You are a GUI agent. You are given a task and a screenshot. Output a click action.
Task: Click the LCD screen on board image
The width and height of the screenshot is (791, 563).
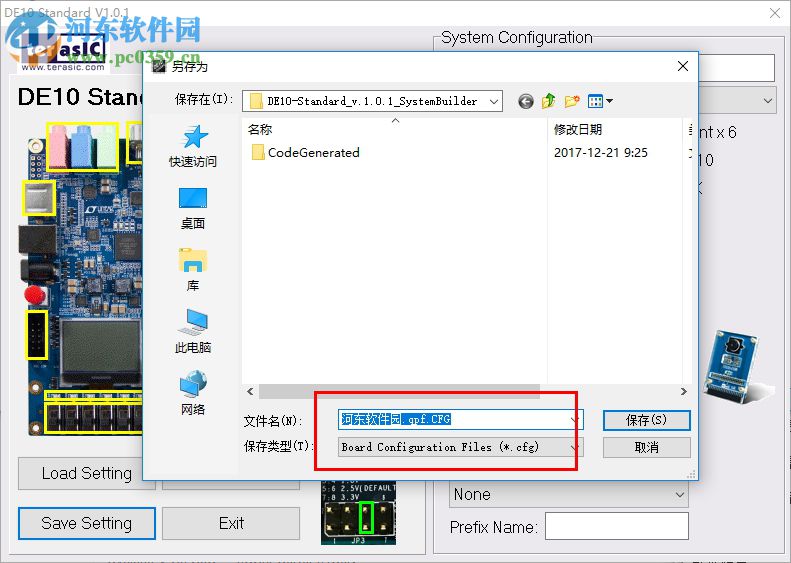(100, 351)
